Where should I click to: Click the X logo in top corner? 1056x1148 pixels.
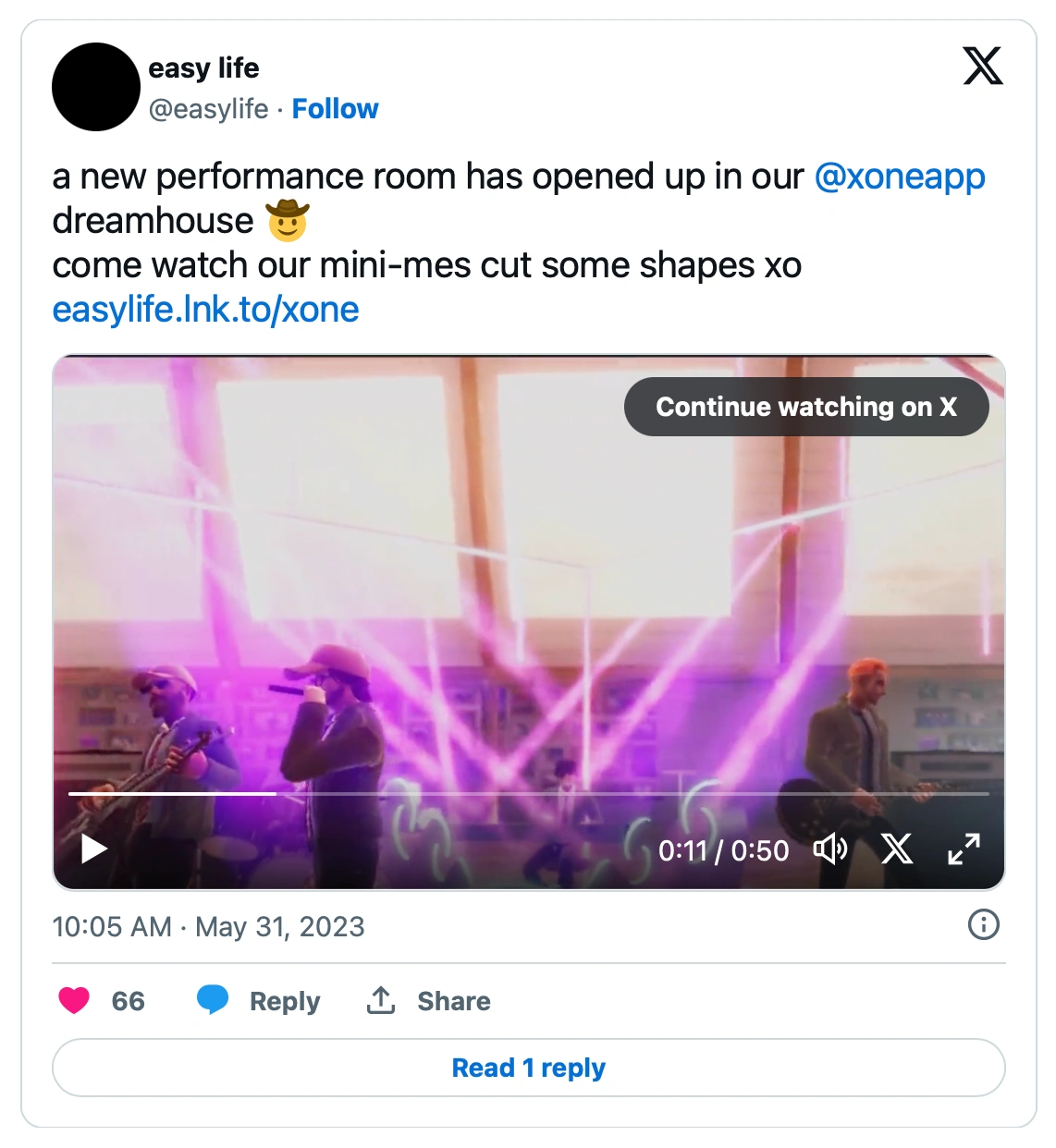click(982, 67)
